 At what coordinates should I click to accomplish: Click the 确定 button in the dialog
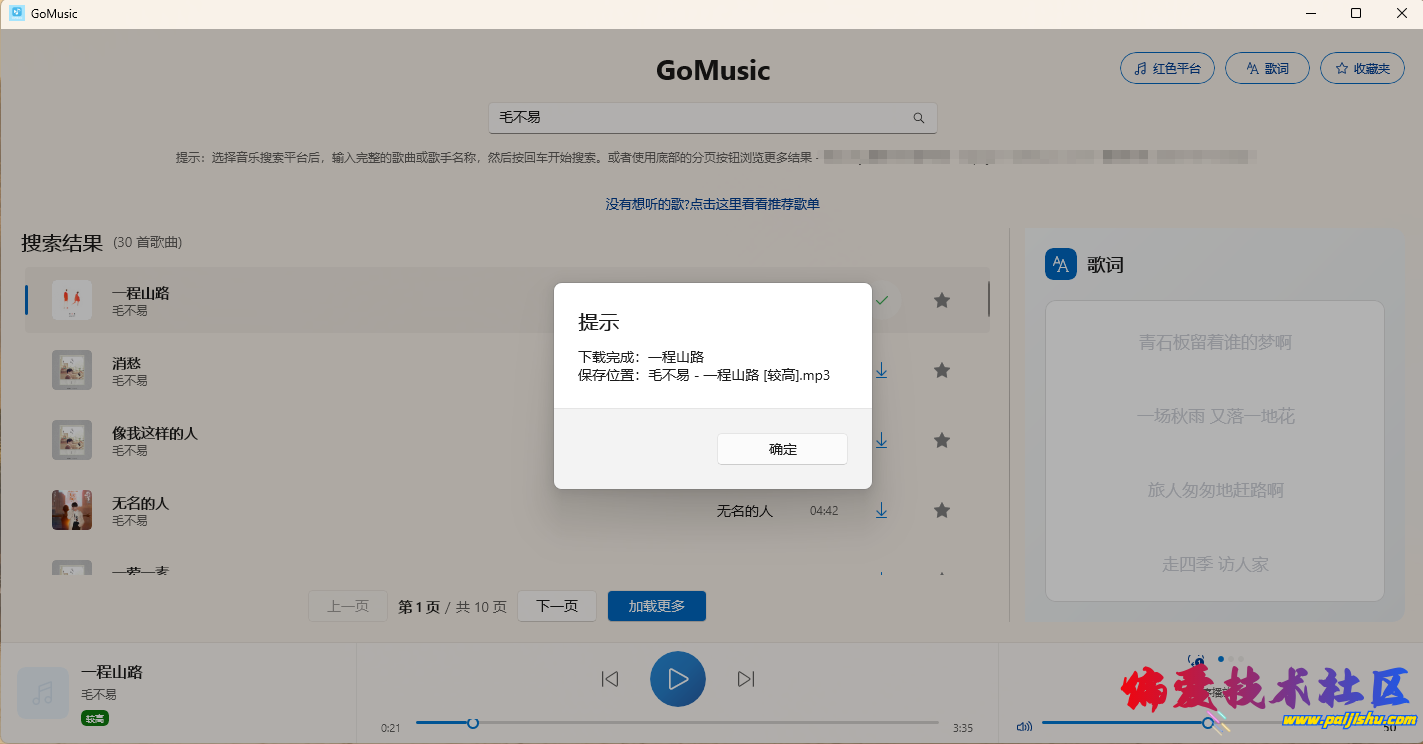(782, 449)
